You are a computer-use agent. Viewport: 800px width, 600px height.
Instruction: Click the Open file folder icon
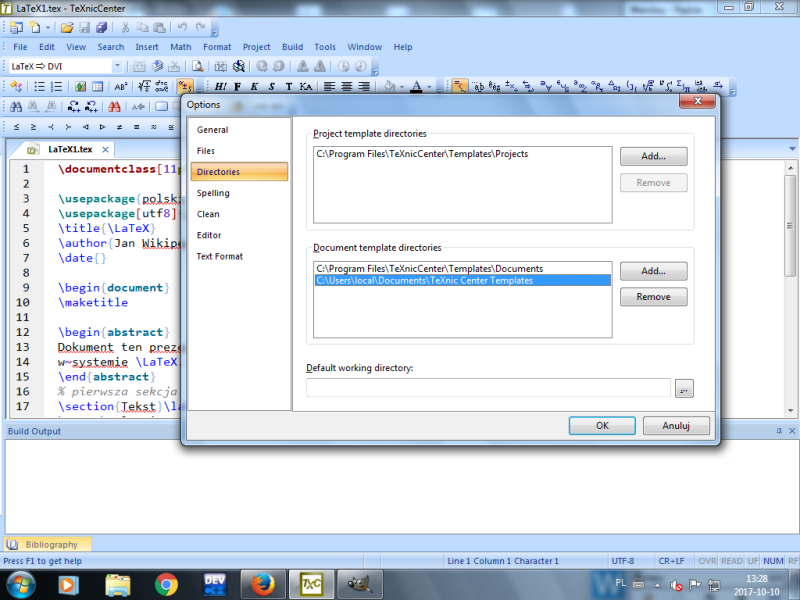(67, 28)
